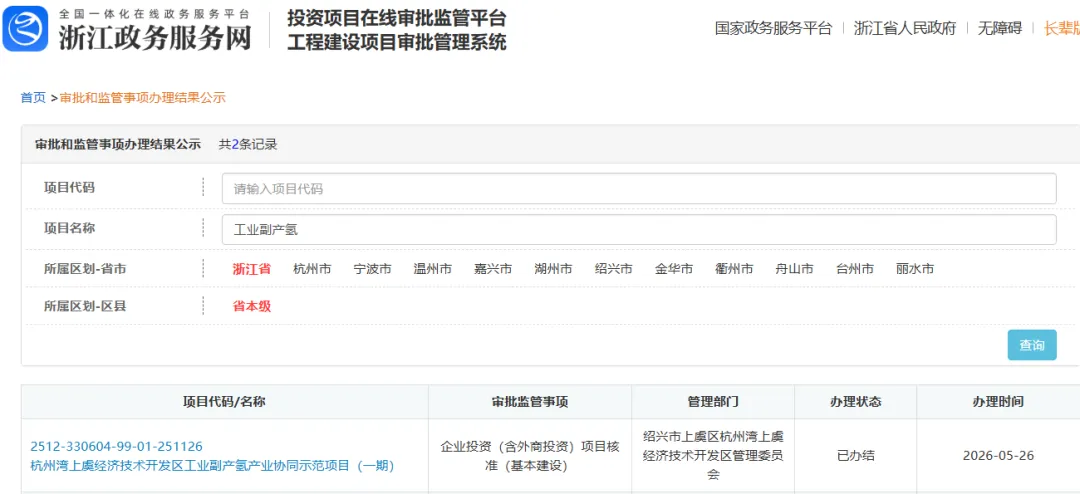Select 丽水市 region filter

tap(915, 269)
